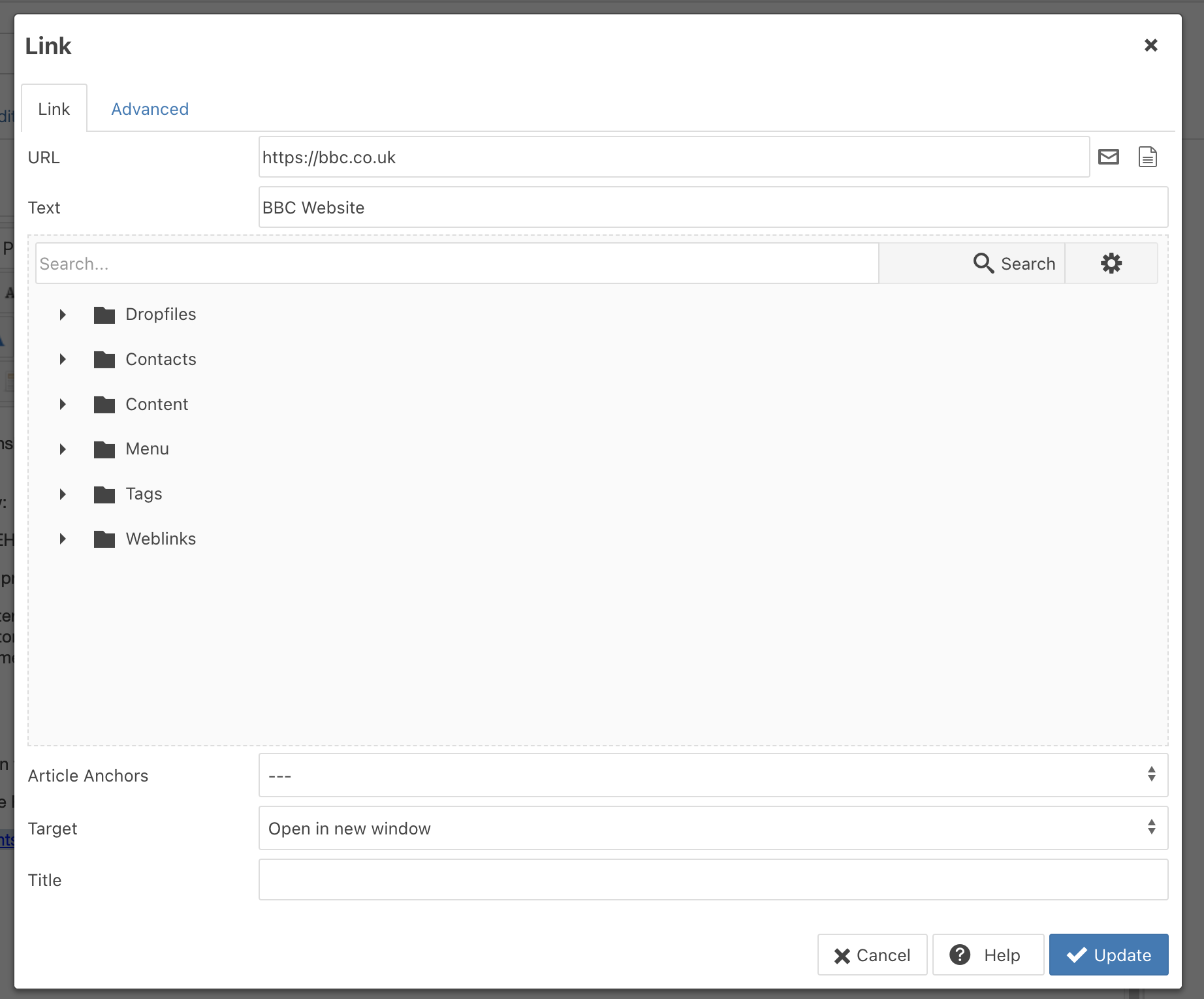Focus the Title input field

(x=713, y=880)
